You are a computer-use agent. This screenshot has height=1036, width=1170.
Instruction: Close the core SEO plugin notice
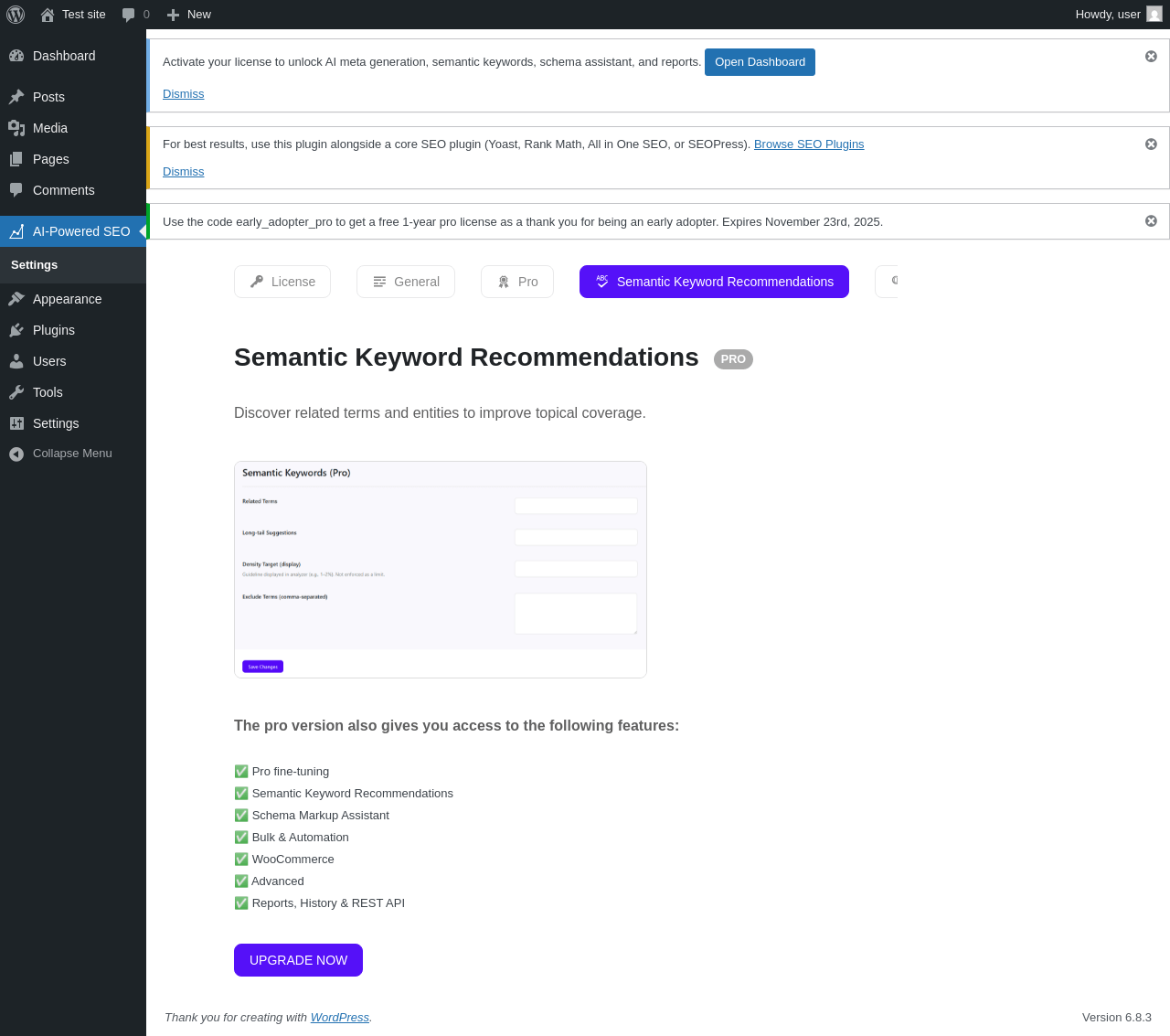(x=1151, y=144)
